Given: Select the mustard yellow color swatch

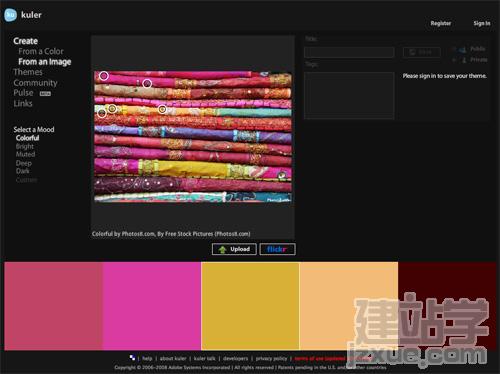Looking at the screenshot, I should (x=250, y=306).
